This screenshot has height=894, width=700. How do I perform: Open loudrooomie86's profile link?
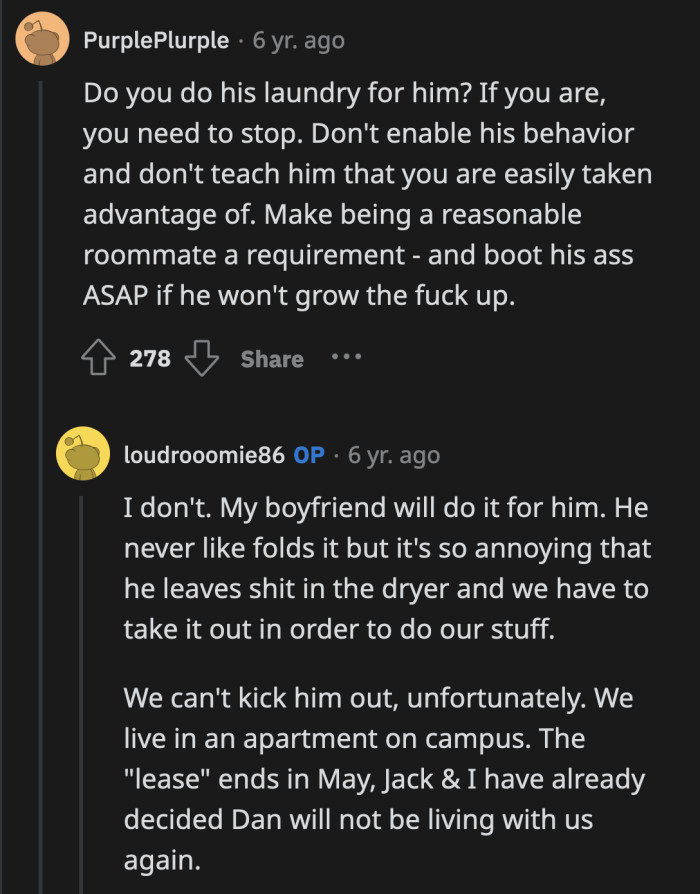coord(194,454)
